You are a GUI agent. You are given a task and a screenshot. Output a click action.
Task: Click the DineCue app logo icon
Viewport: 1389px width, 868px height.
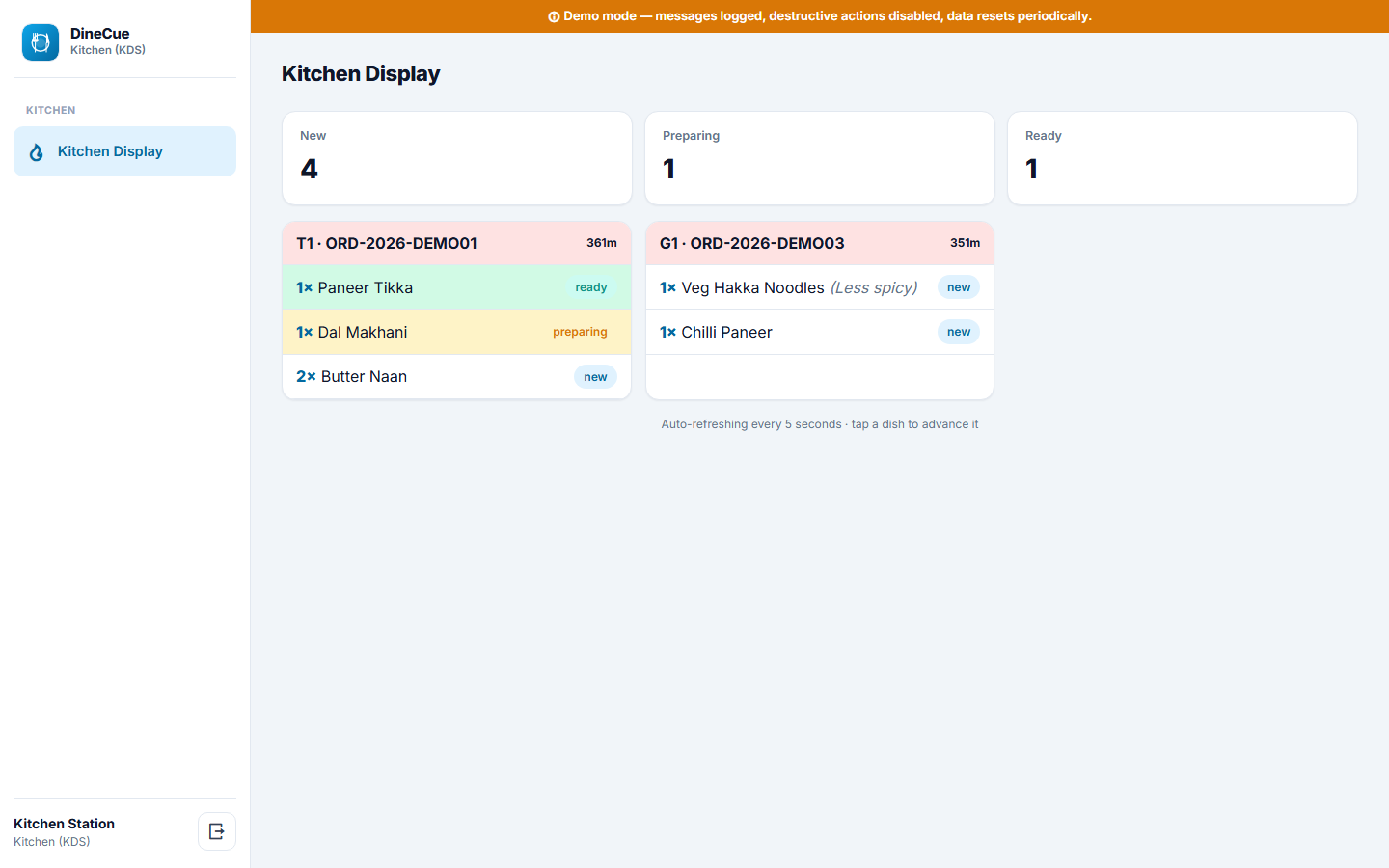click(x=41, y=42)
